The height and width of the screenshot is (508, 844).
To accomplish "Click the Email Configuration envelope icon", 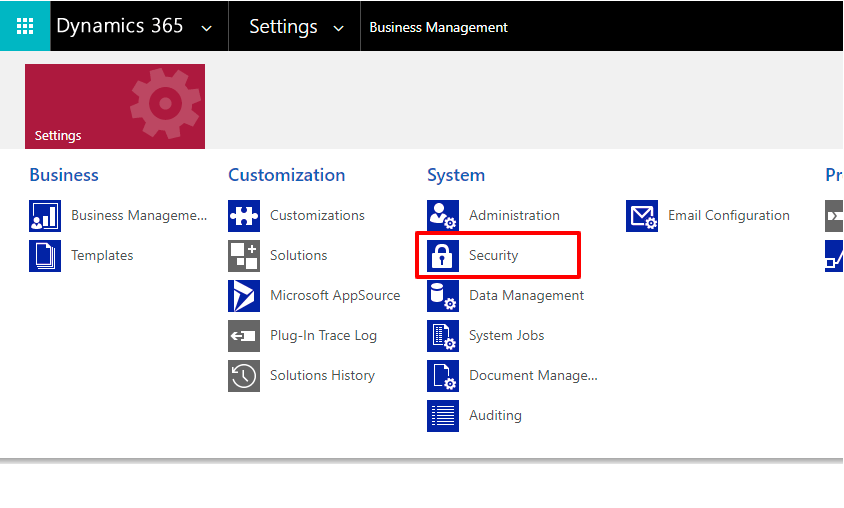I will pos(642,216).
